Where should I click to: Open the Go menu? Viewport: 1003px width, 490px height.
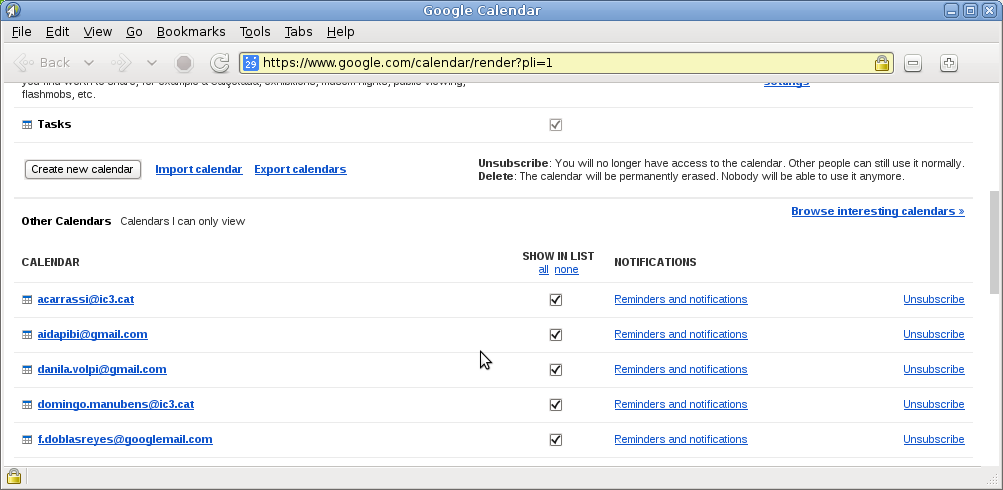pyautogui.click(x=134, y=31)
